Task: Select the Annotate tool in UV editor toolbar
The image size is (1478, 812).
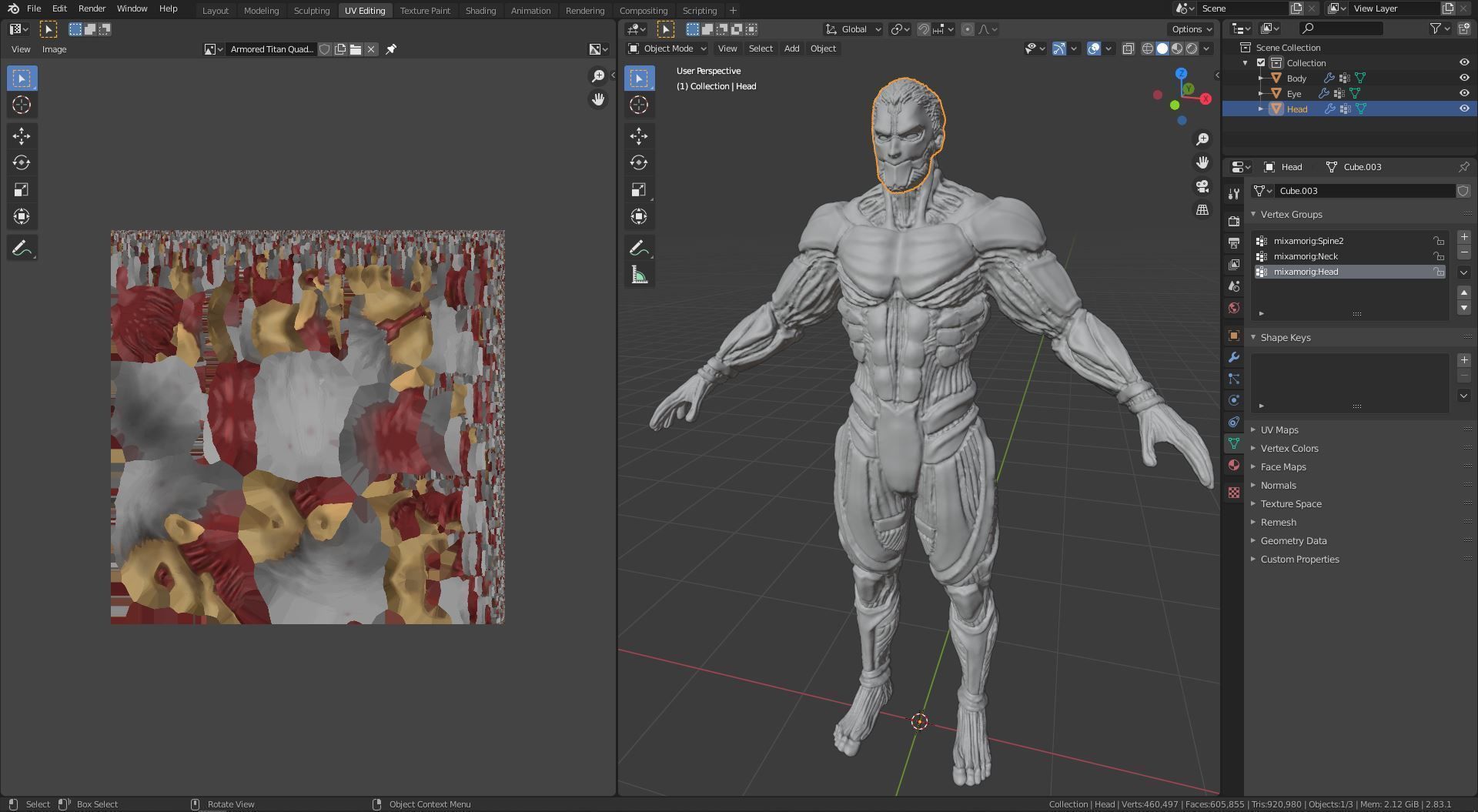Action: (x=22, y=248)
